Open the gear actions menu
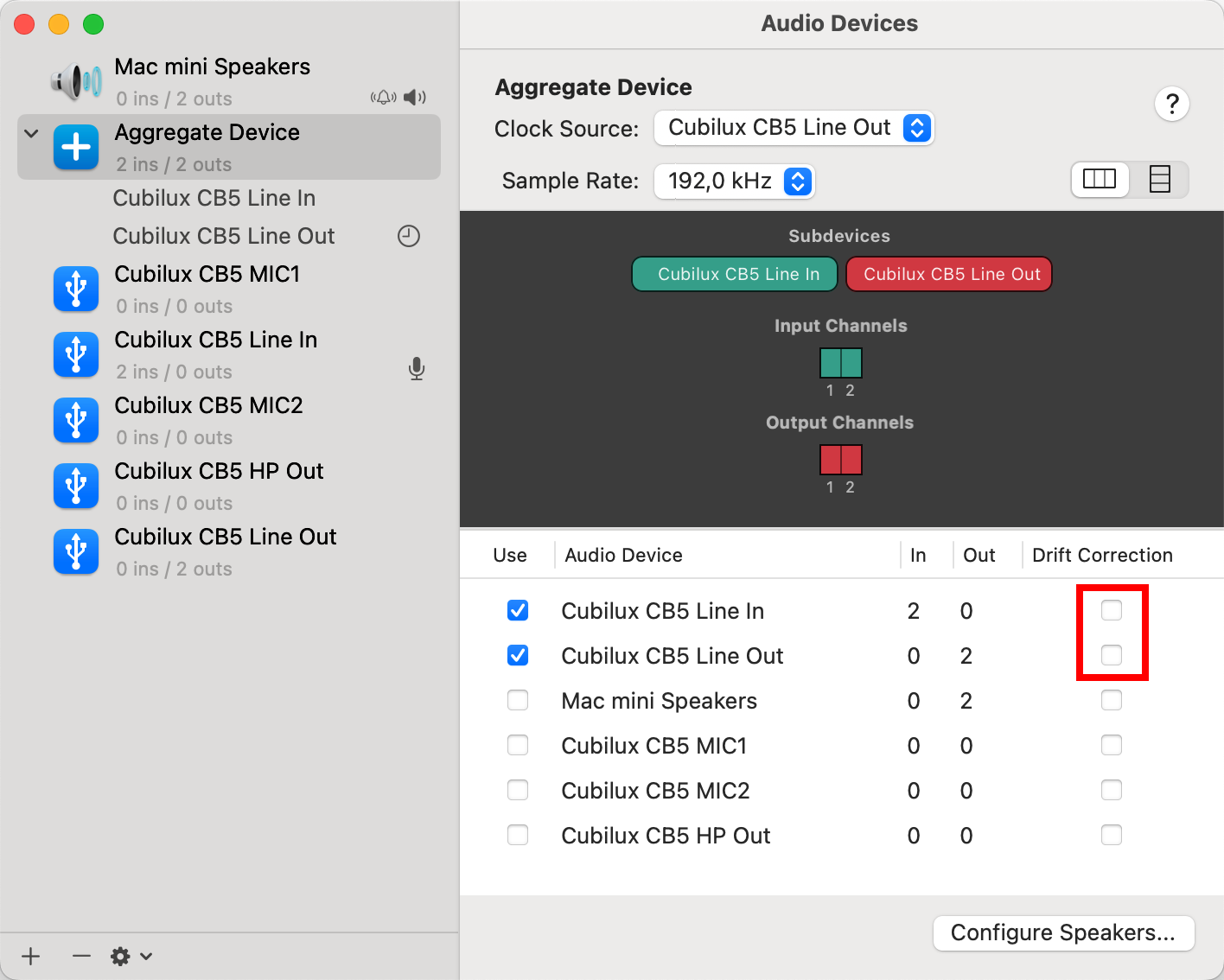 pos(131,956)
